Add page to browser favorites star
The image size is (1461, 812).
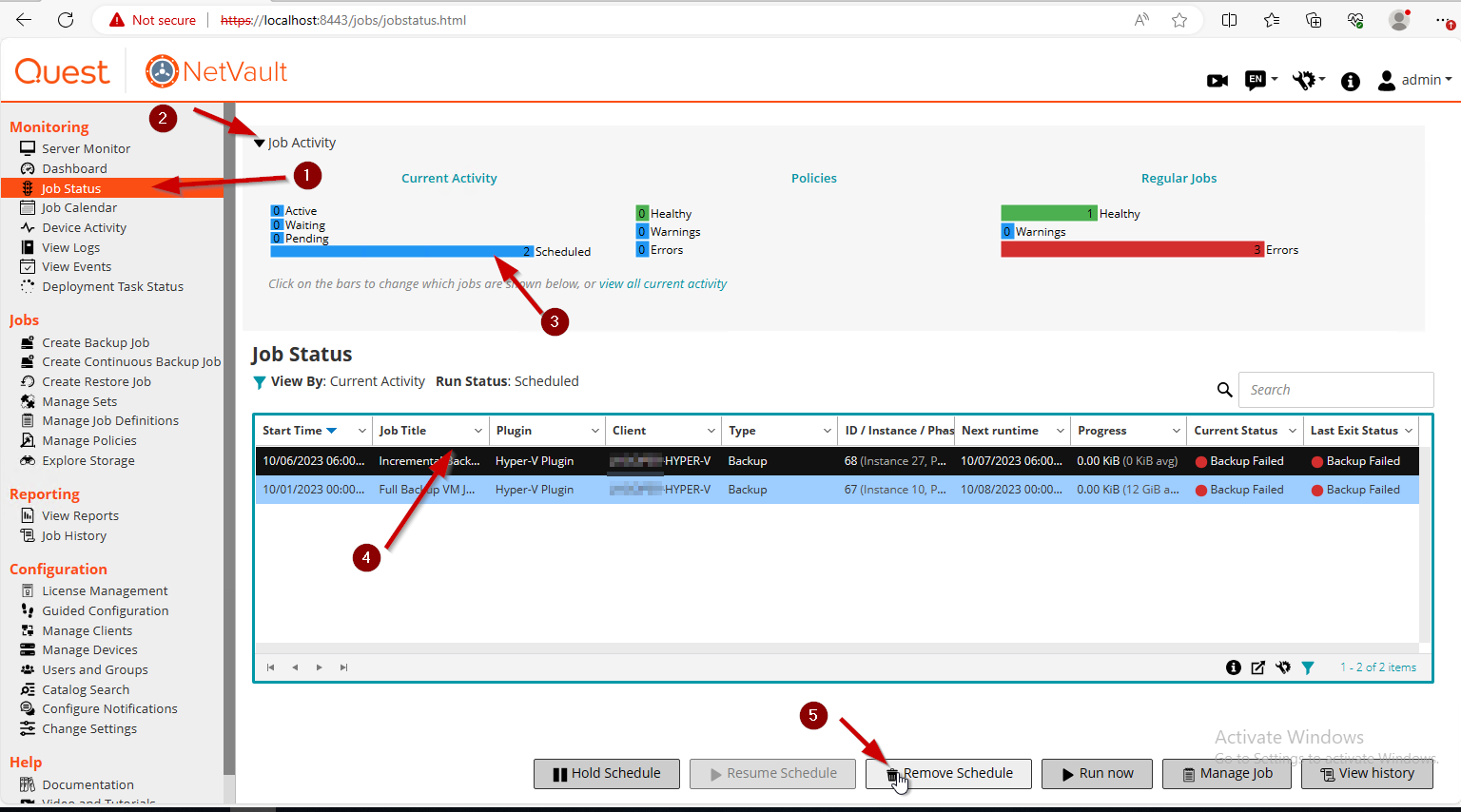click(x=1179, y=20)
